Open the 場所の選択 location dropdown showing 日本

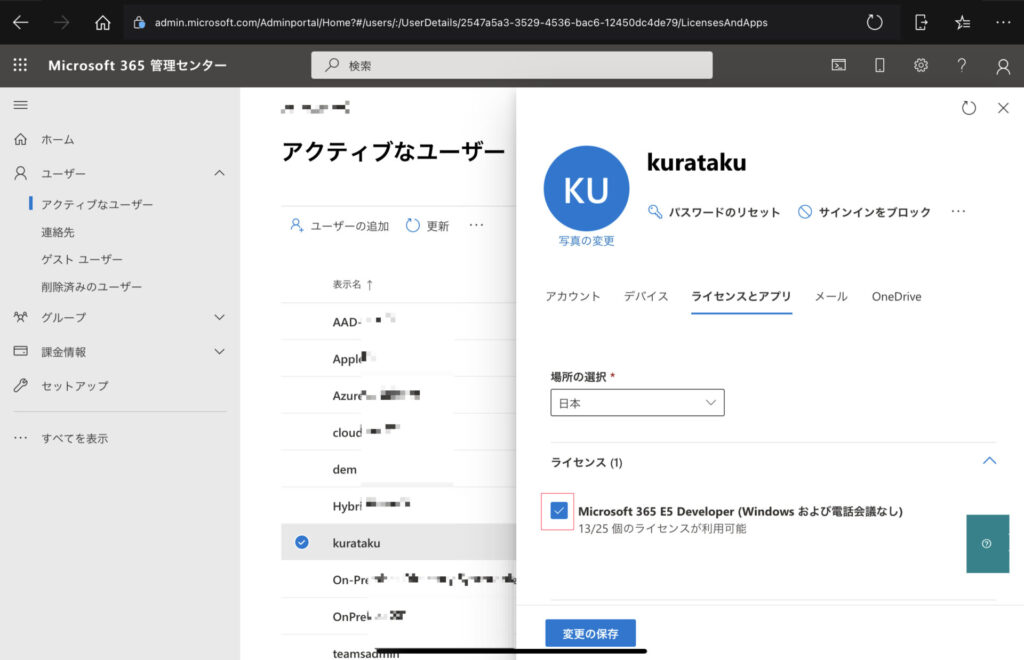click(x=637, y=402)
